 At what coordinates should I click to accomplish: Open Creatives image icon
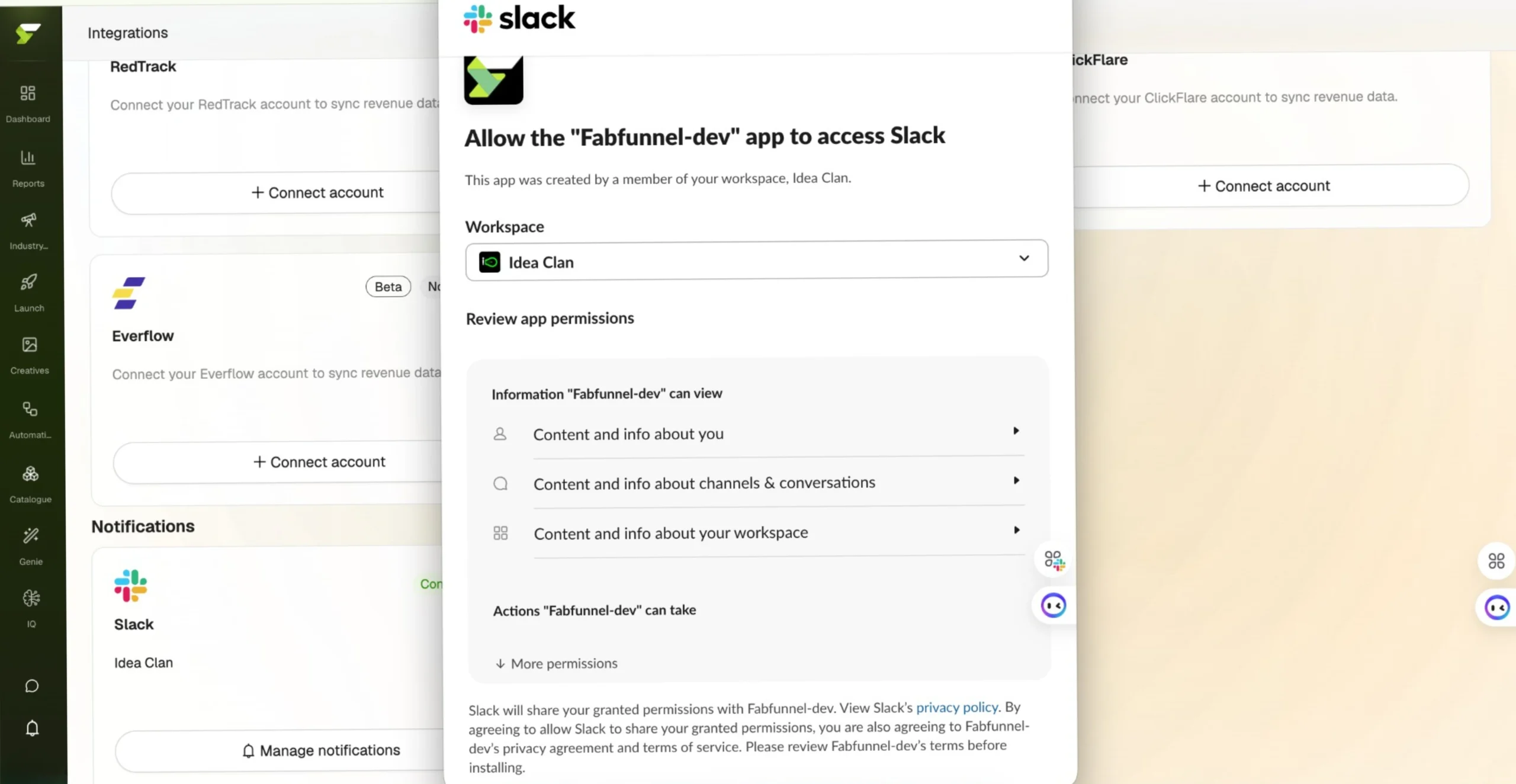[30, 345]
